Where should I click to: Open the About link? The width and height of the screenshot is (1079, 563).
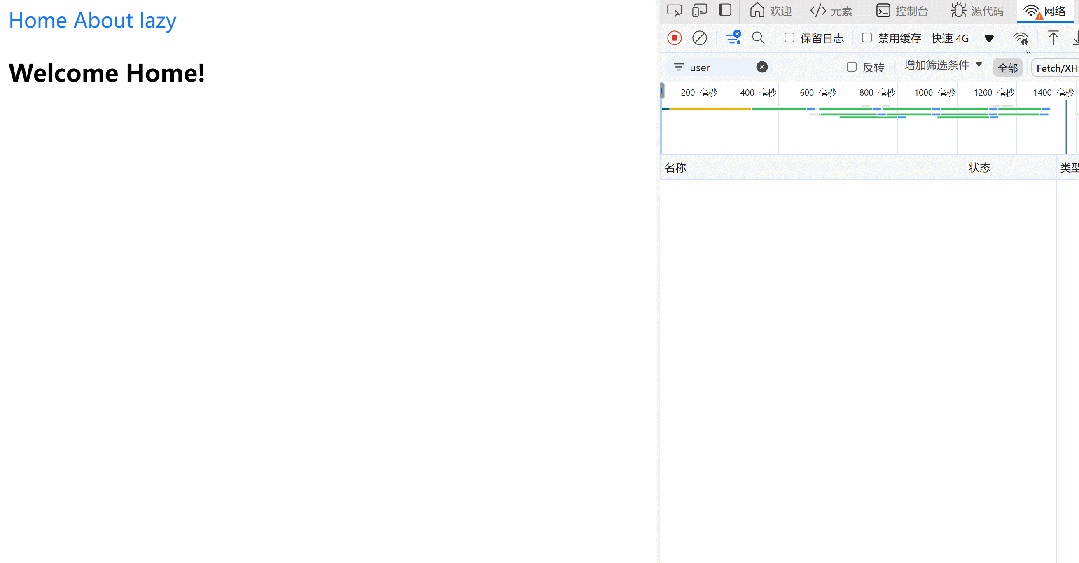click(103, 21)
